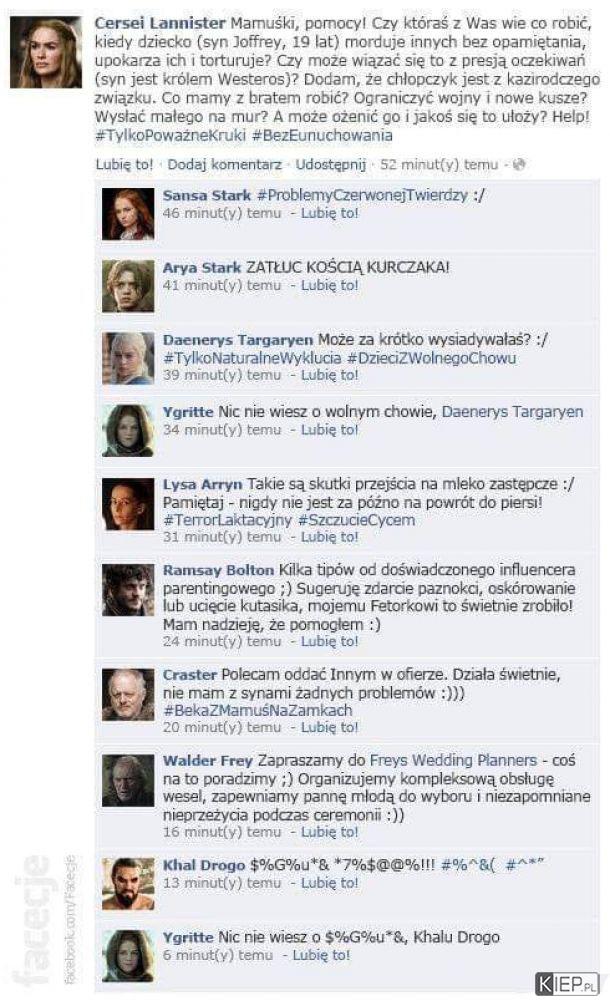610x1006 pixels.
Task: Like the main post with Lubię to!
Action: (124, 165)
